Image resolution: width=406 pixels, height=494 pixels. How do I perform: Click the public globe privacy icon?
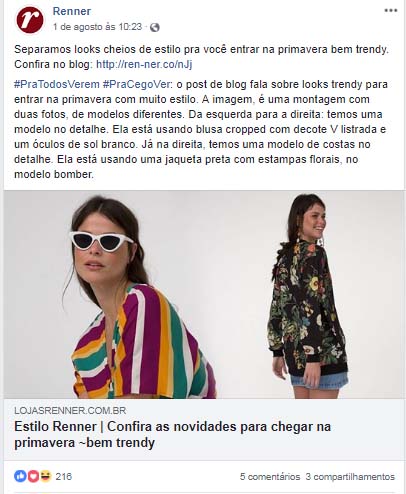154,27
